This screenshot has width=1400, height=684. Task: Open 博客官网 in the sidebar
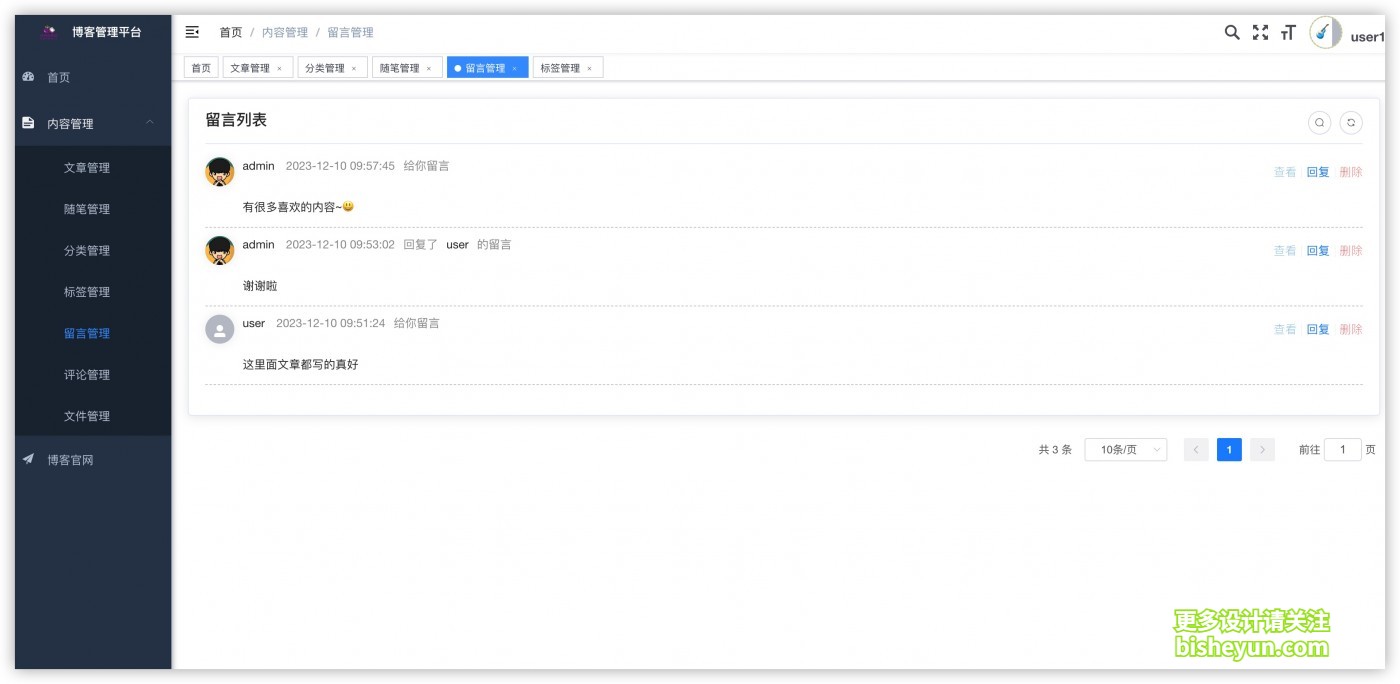93,460
